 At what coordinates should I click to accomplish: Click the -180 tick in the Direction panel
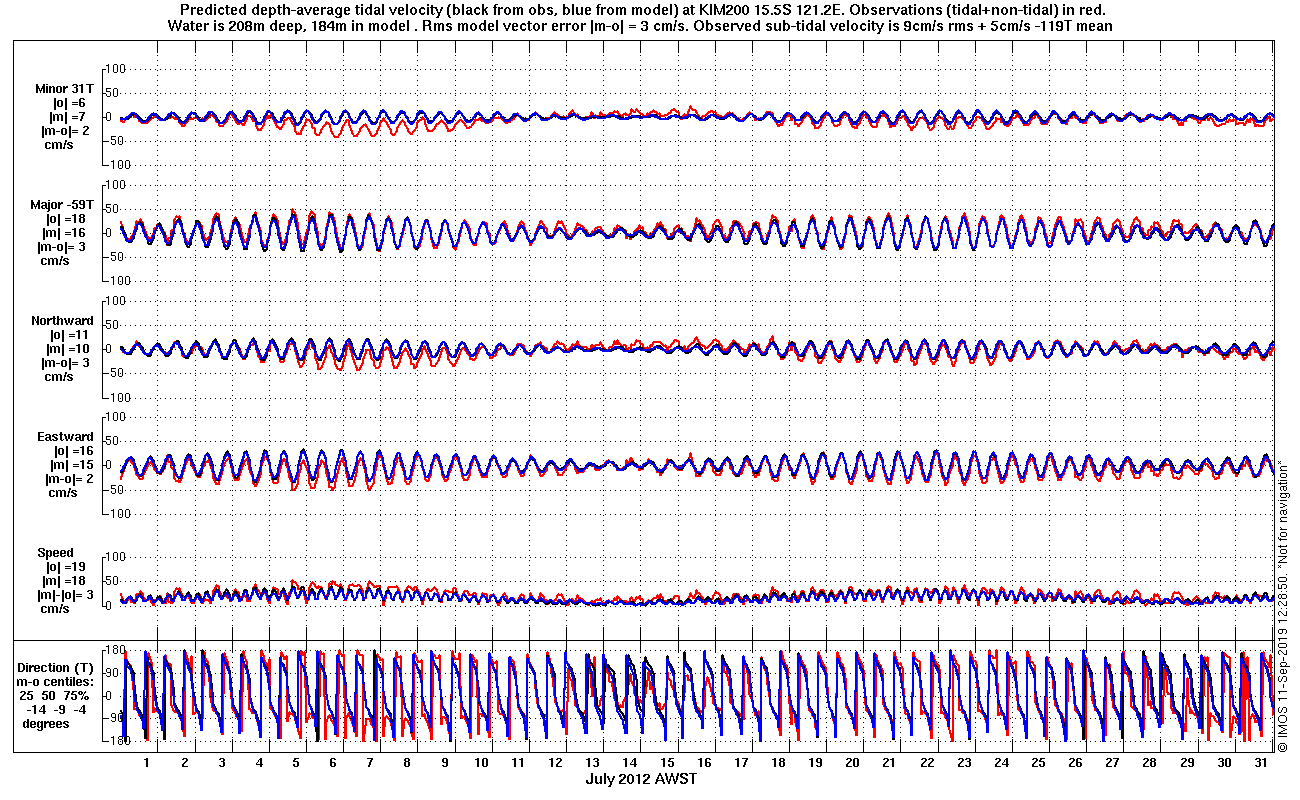pos(118,741)
